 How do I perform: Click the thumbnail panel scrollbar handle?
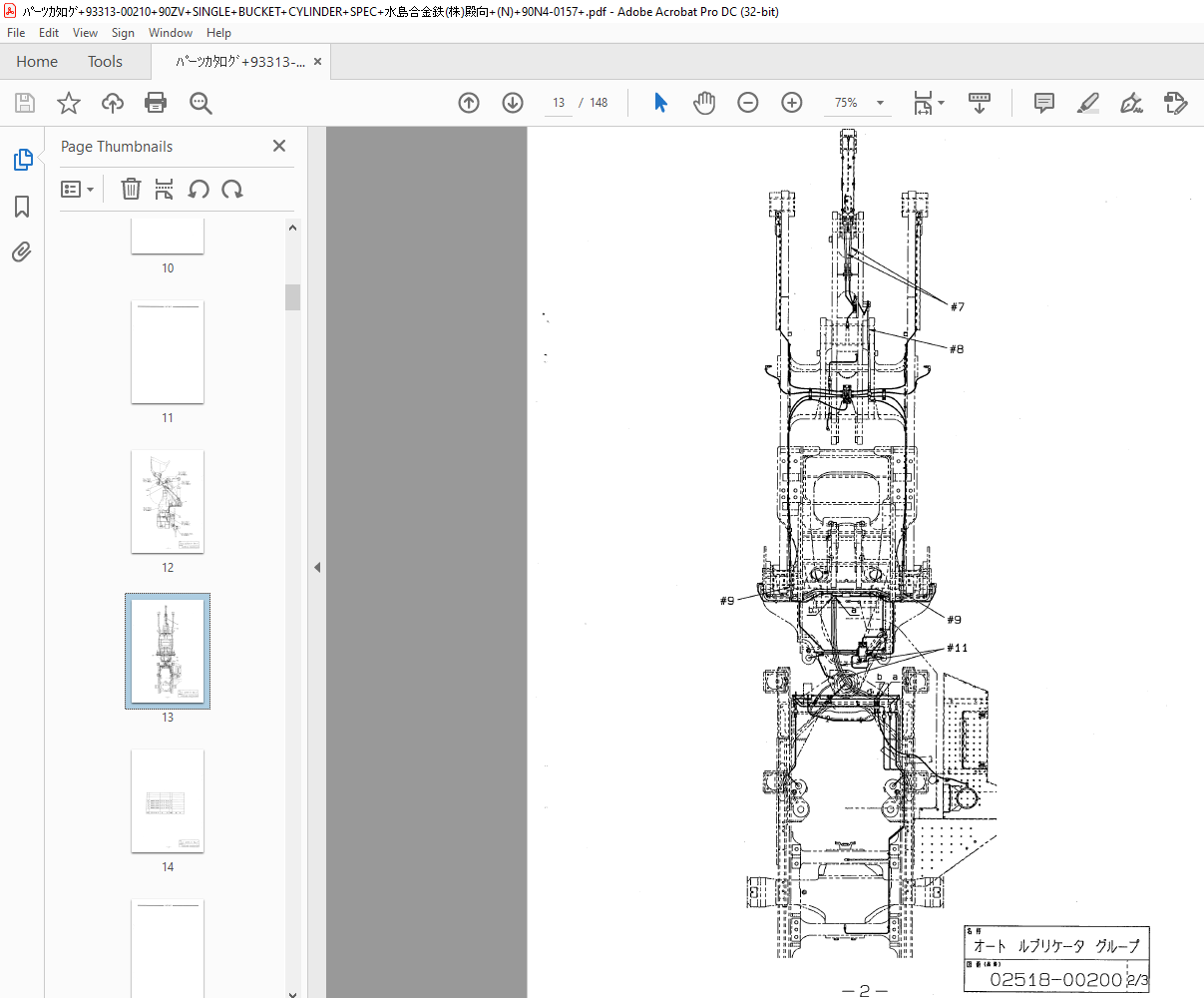coord(292,296)
